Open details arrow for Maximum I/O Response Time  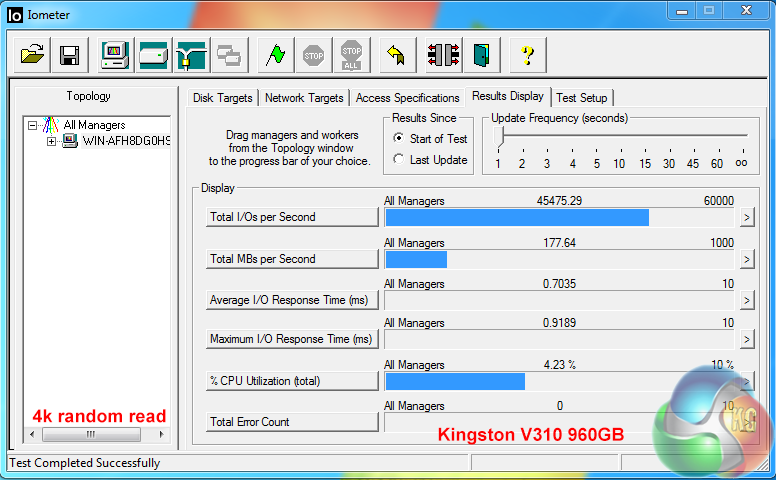[x=747, y=339]
